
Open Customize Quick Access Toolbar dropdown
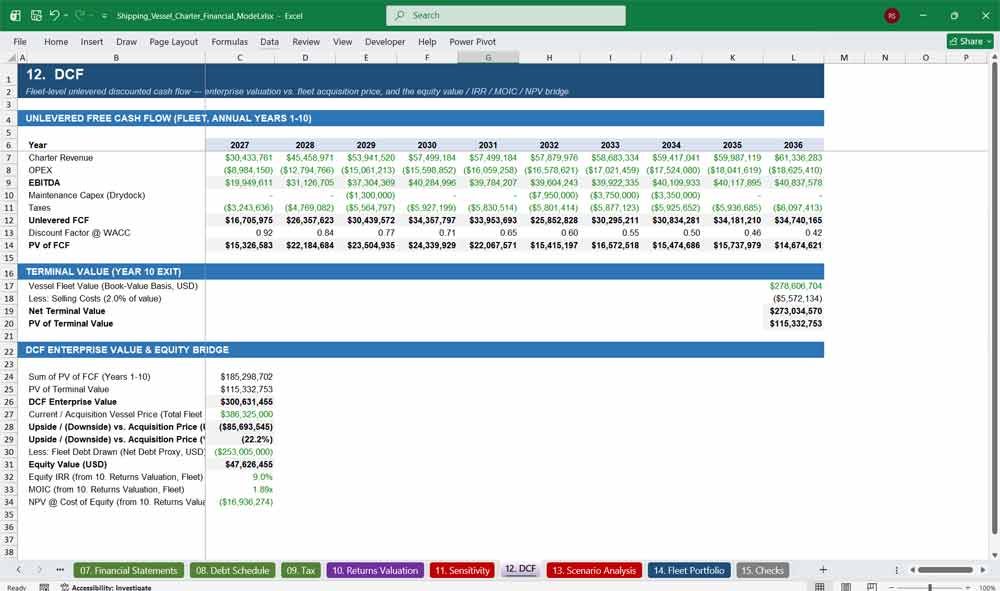104,16
